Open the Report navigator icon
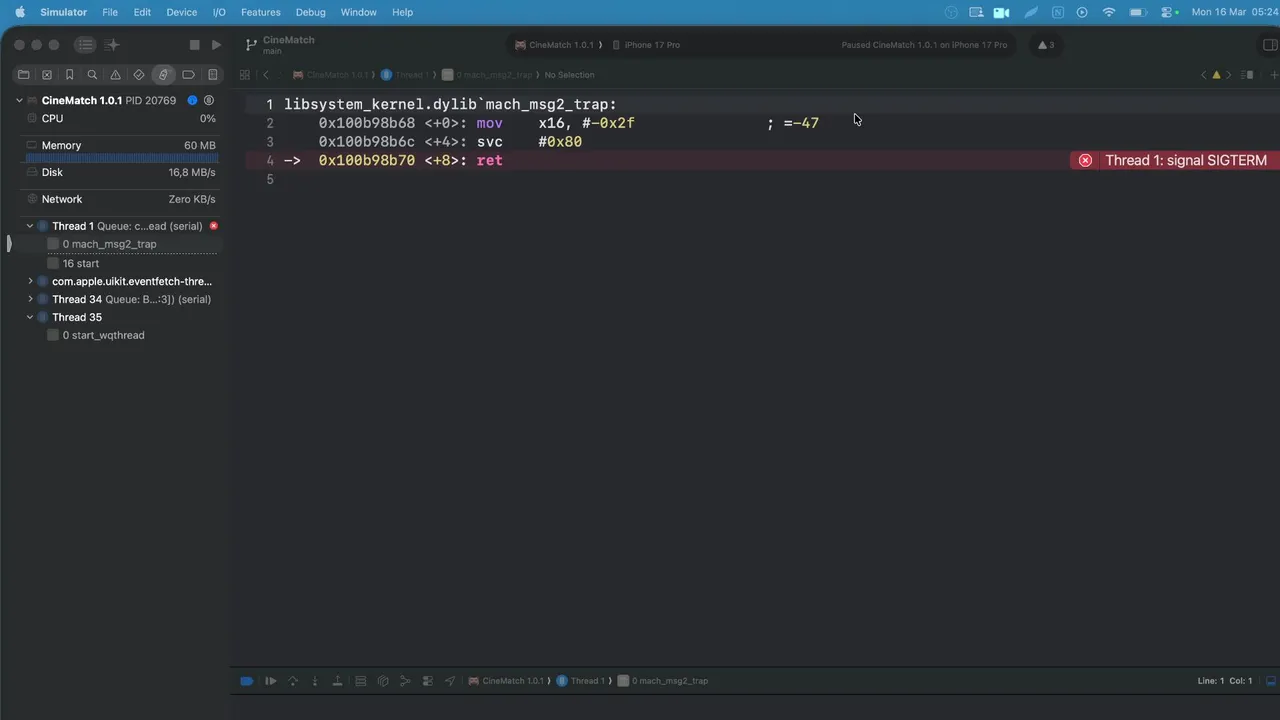1280x720 pixels. tap(212, 75)
